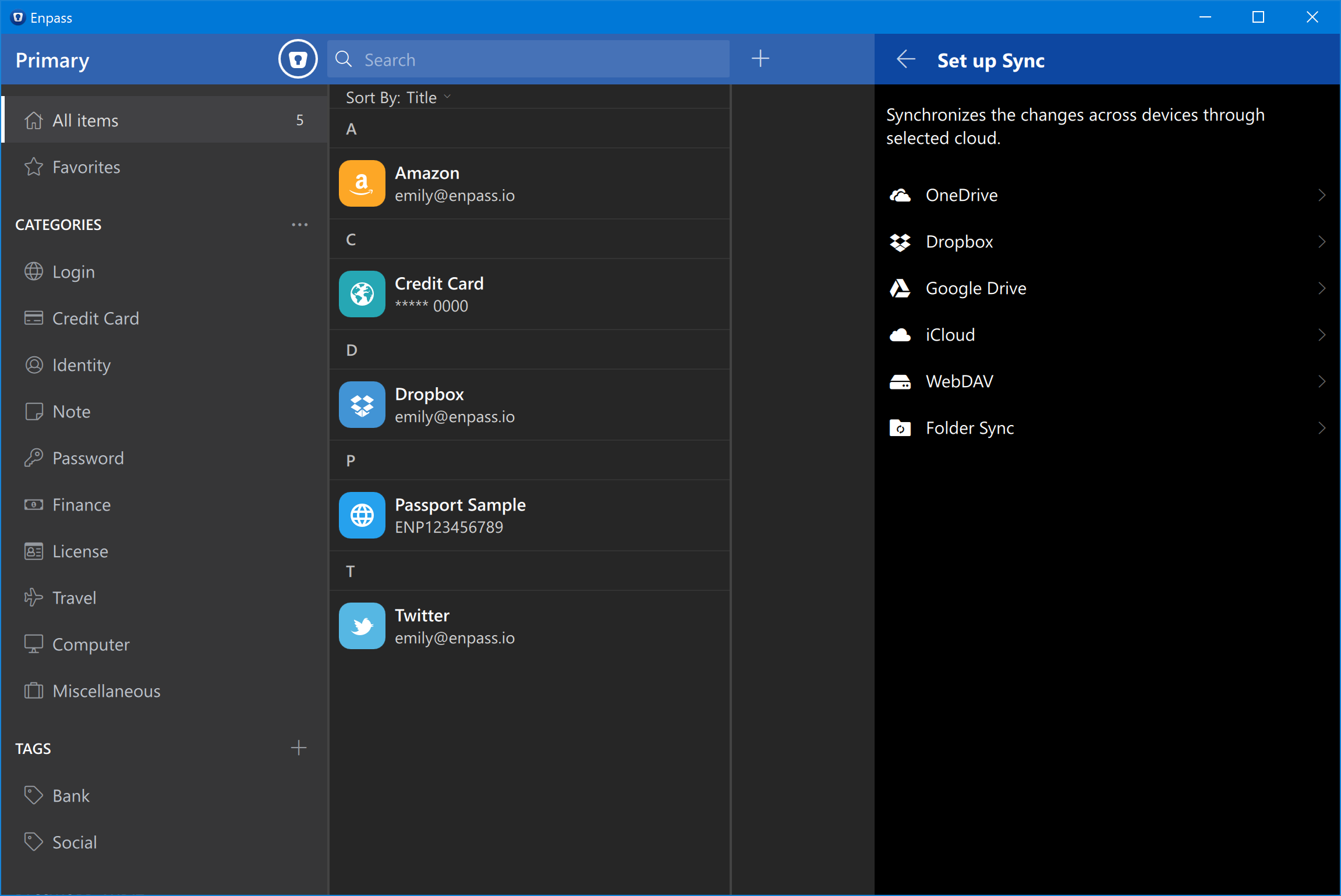The height and width of the screenshot is (896, 1341).
Task: Select the Credit Card category
Action: click(165, 318)
